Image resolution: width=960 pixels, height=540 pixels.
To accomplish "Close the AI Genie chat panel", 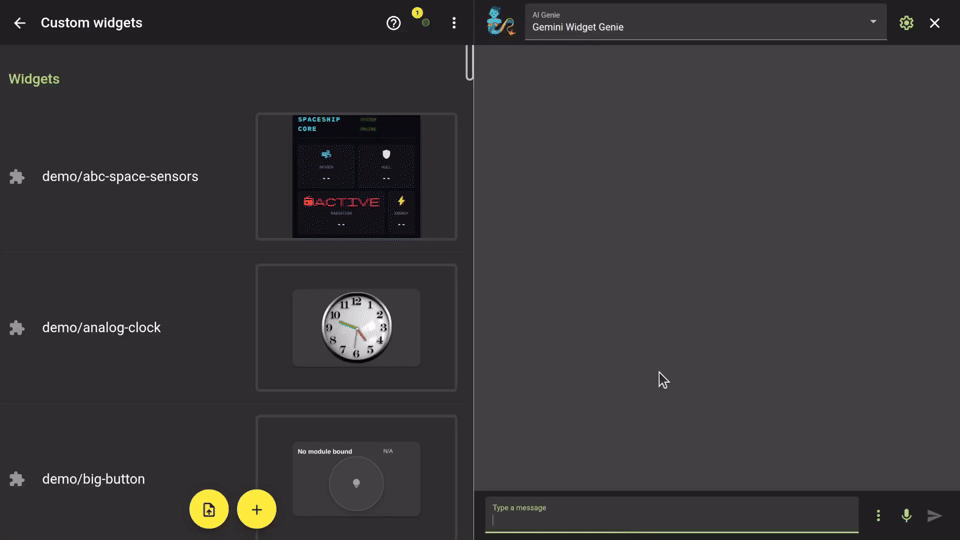I will point(934,23).
